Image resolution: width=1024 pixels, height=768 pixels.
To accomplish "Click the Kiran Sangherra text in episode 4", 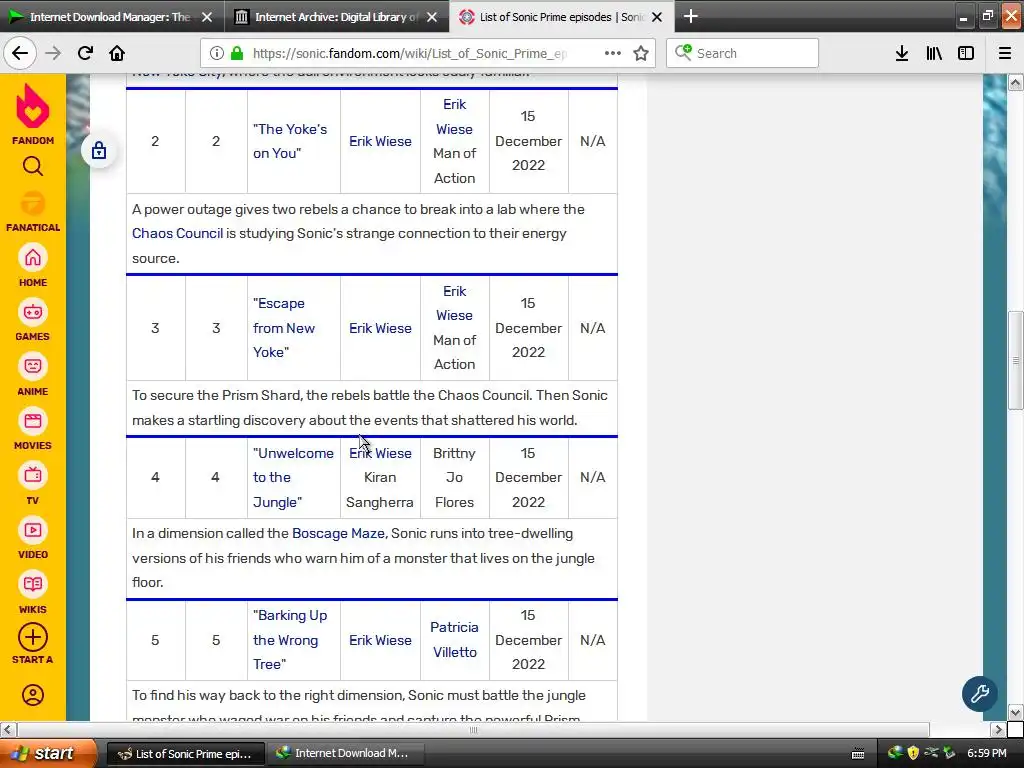I will tap(380, 490).
